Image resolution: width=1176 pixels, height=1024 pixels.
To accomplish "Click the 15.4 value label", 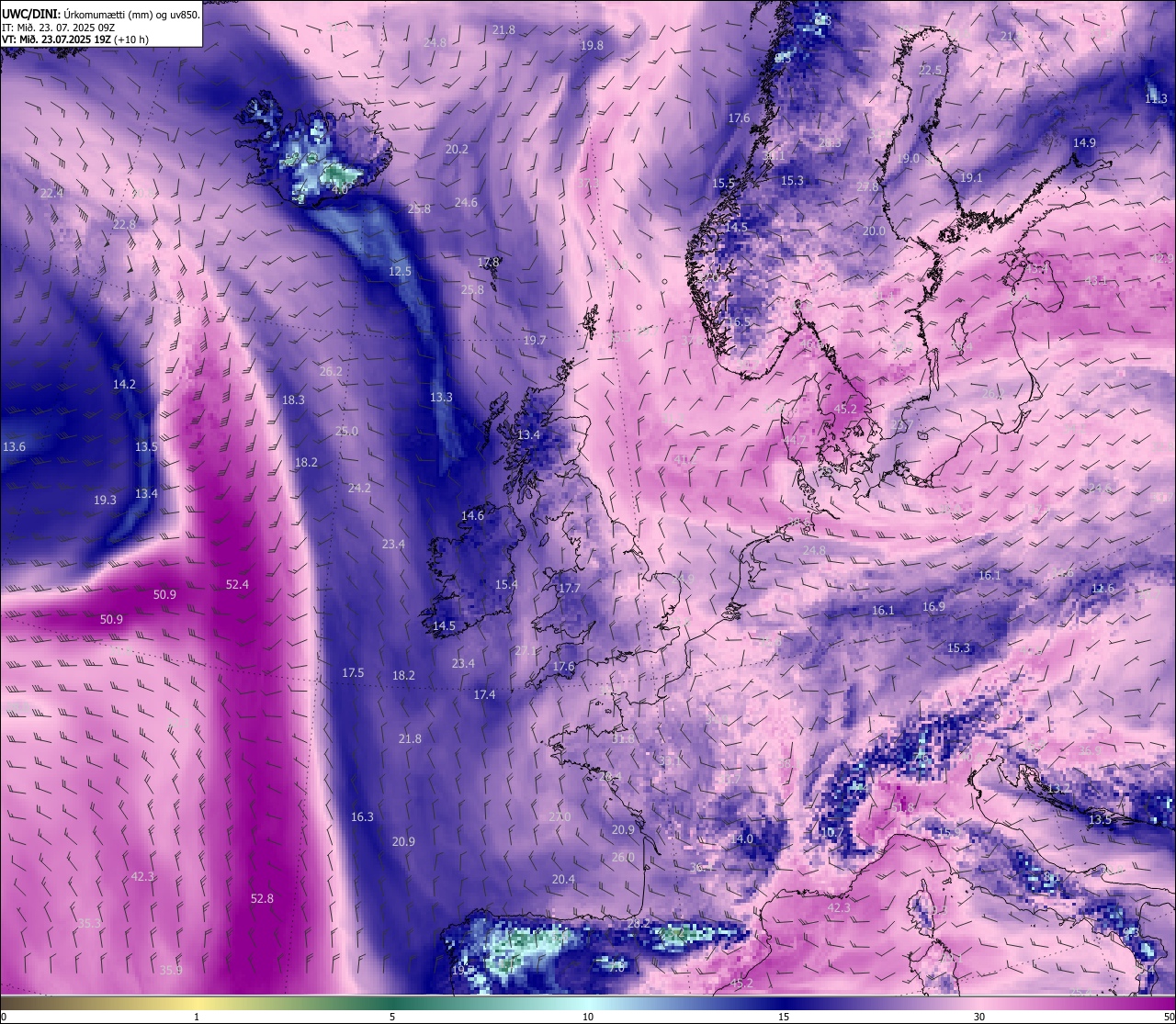I will click(x=506, y=584).
